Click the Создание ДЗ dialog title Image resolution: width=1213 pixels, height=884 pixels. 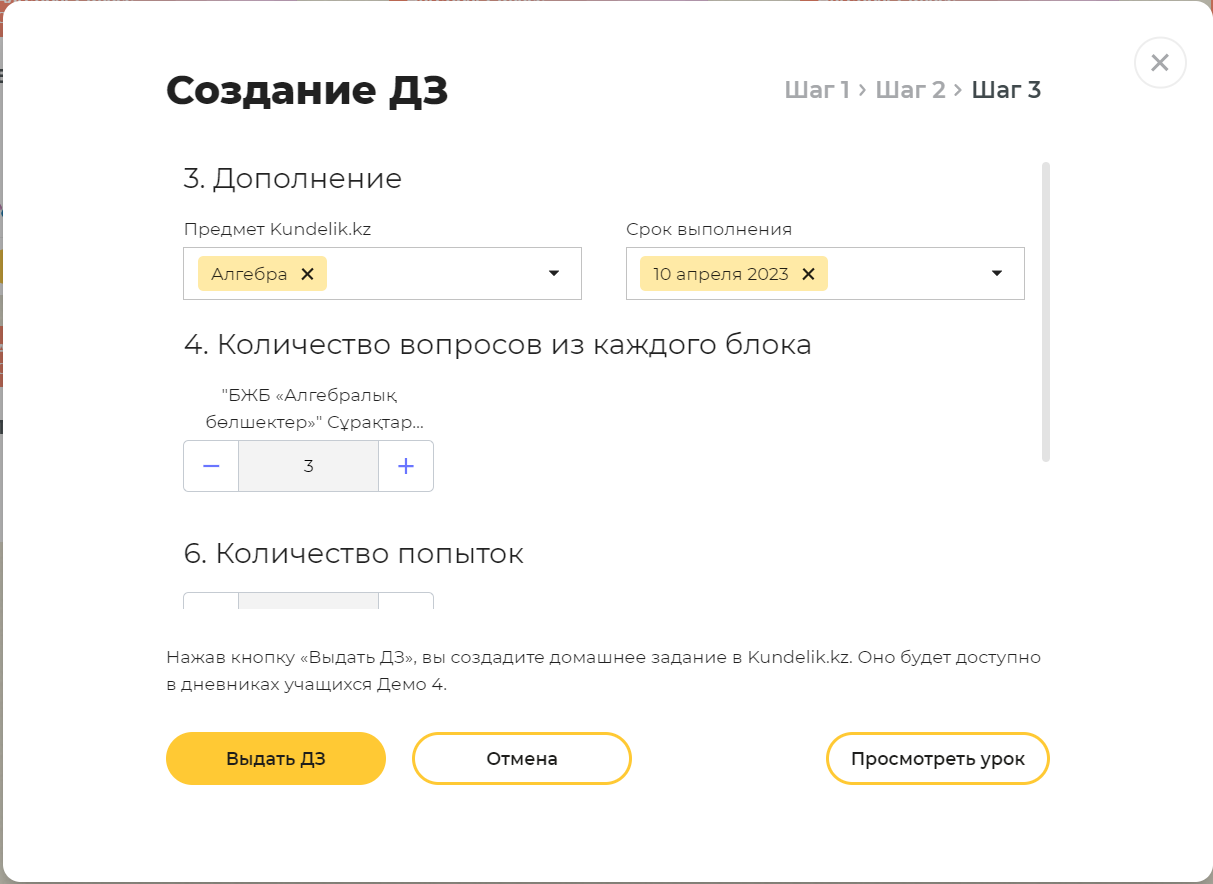(x=307, y=90)
